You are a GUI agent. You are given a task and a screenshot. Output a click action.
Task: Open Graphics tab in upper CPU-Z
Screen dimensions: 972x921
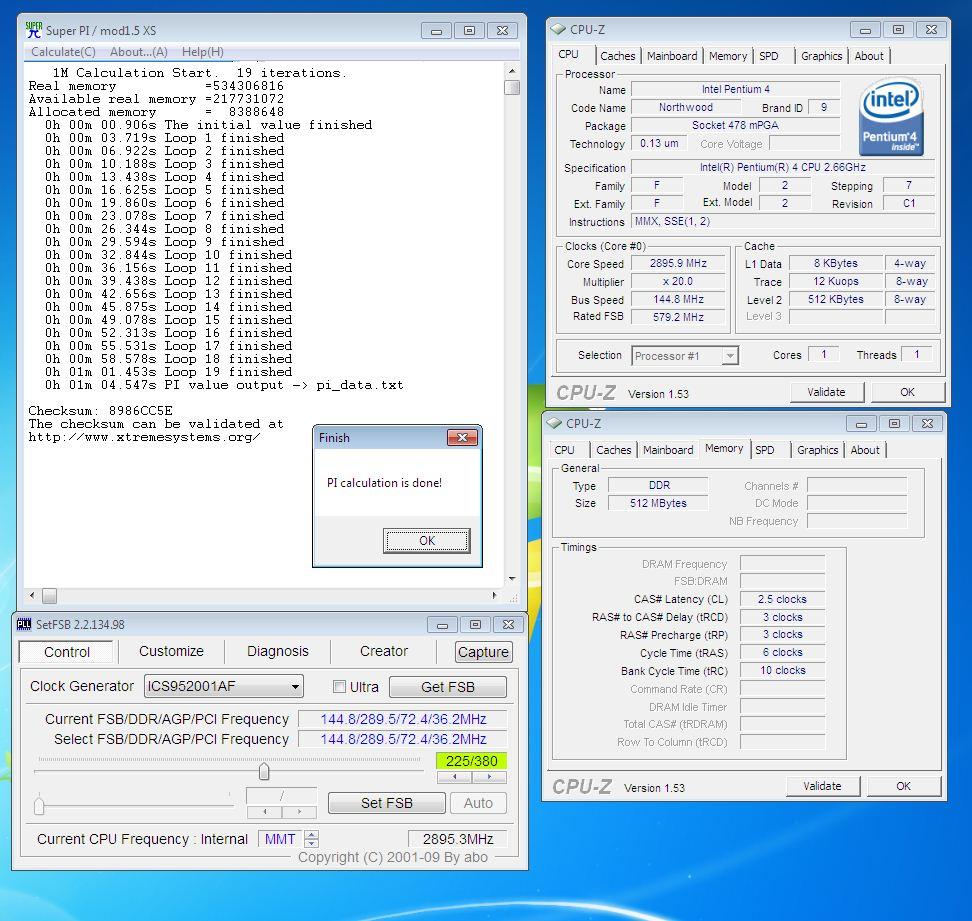click(821, 56)
